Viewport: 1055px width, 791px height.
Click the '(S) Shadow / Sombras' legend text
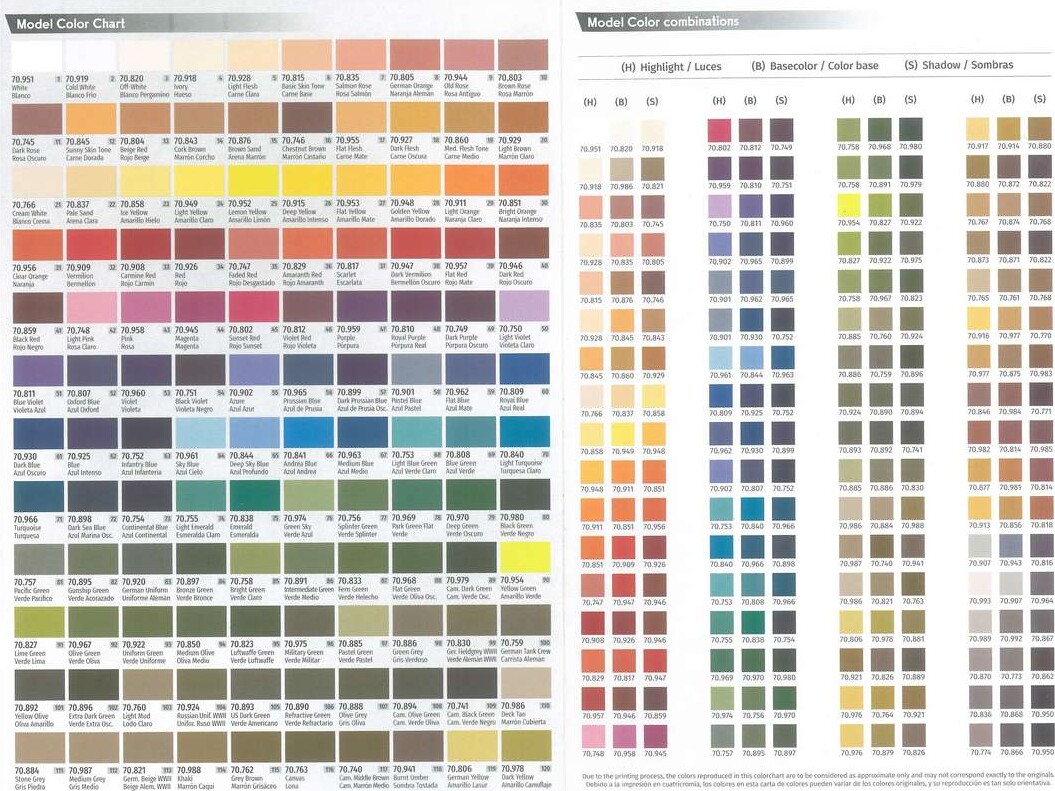click(959, 65)
